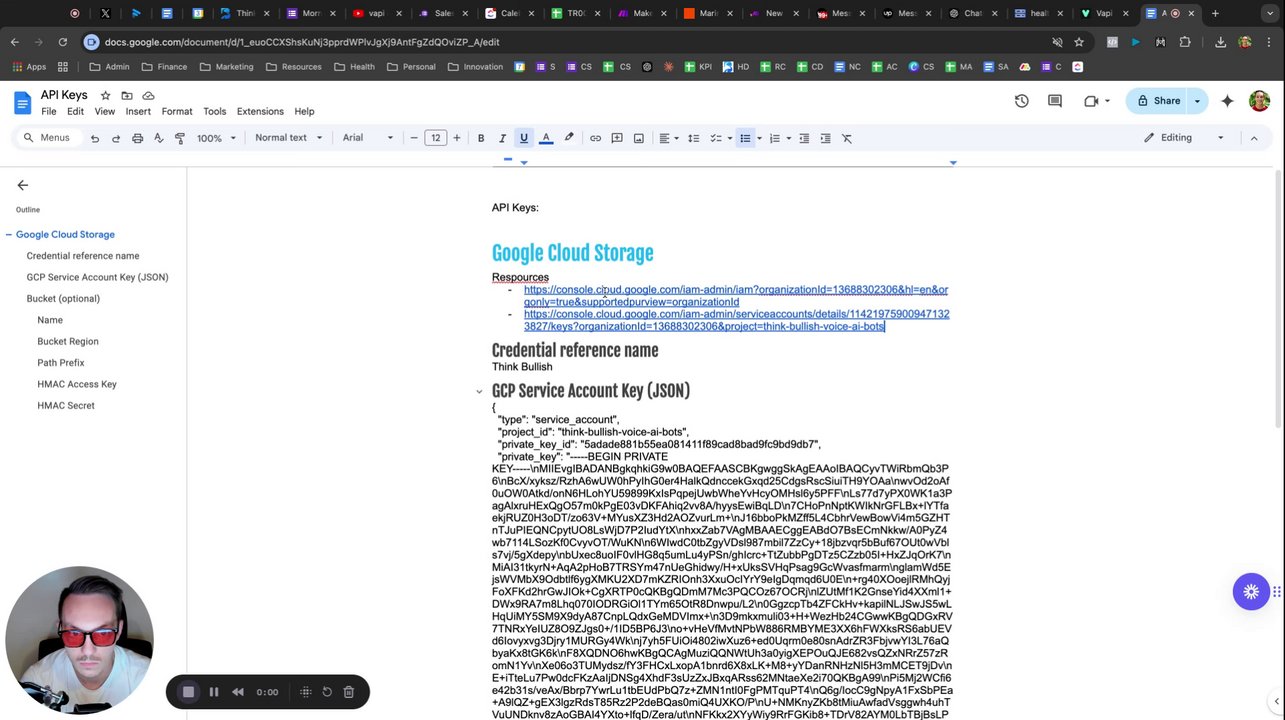Decrease indent of selected text
Image resolution: width=1285 pixels, height=720 pixels.
click(x=803, y=138)
